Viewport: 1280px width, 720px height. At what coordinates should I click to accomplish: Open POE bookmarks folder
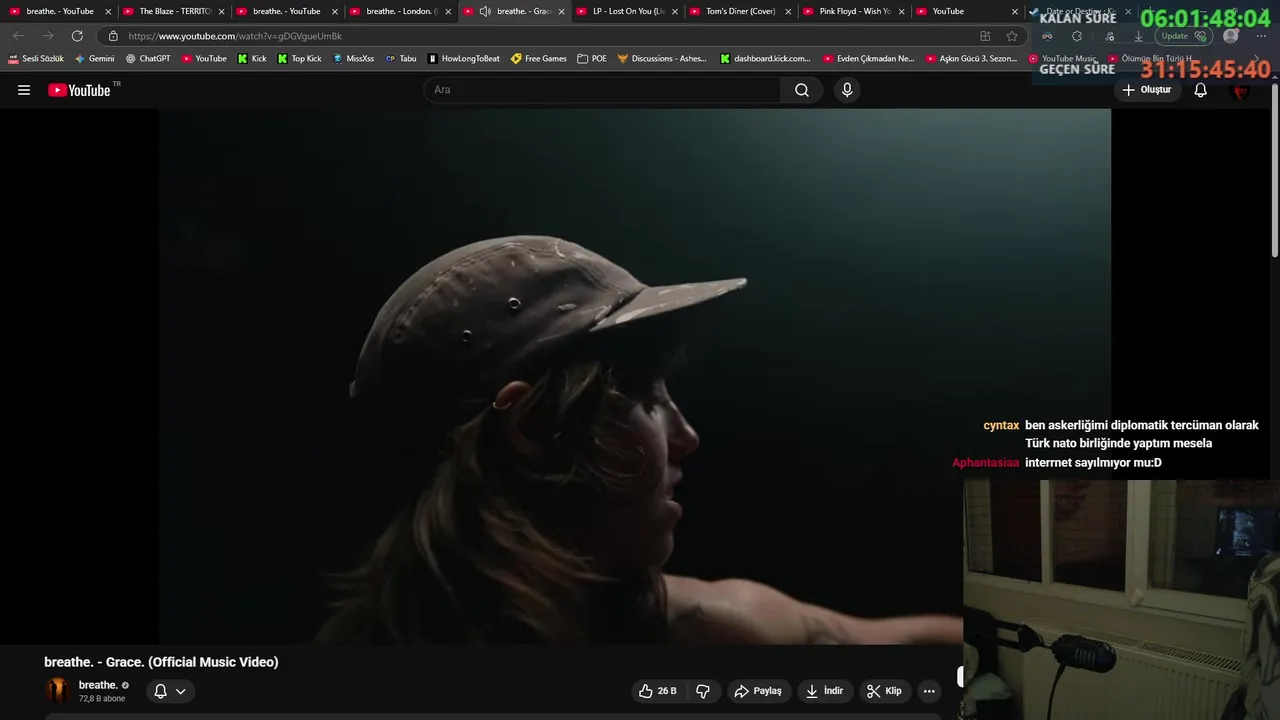[592, 59]
